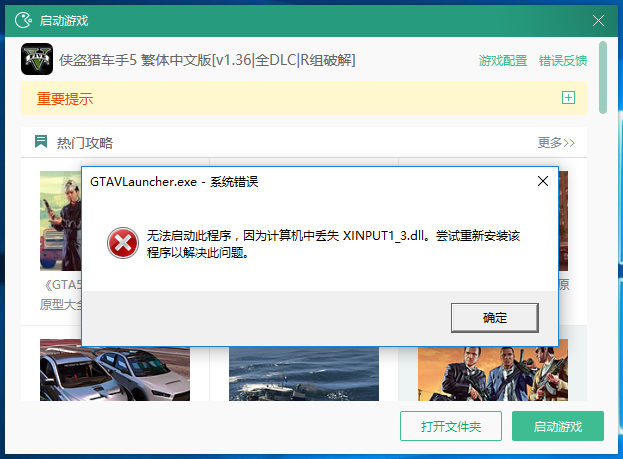The width and height of the screenshot is (623, 459).
Task: Click the vertical scrollbar thumb
Action: [x=603, y=77]
